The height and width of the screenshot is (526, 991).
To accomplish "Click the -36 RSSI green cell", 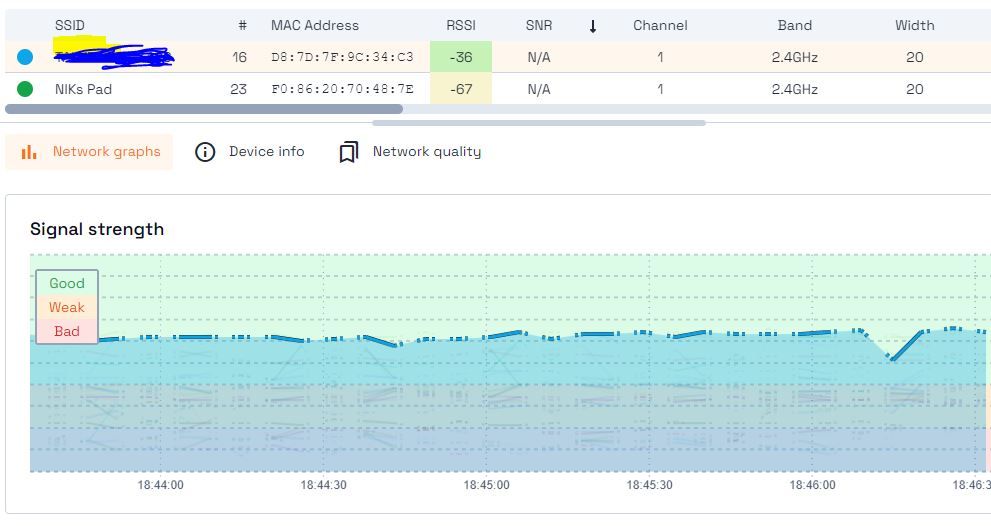I will pos(460,57).
